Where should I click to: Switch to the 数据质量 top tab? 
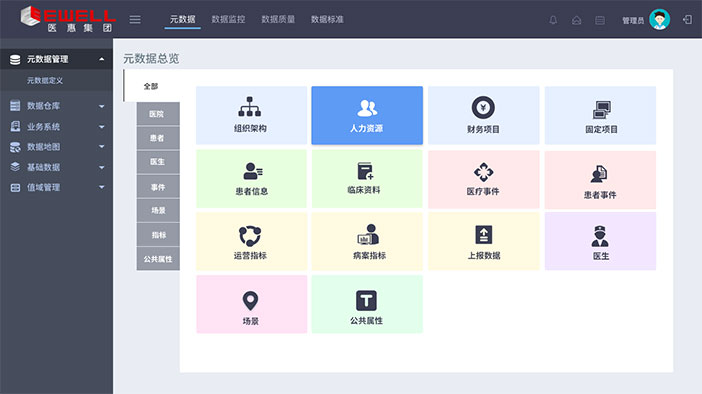coord(278,19)
